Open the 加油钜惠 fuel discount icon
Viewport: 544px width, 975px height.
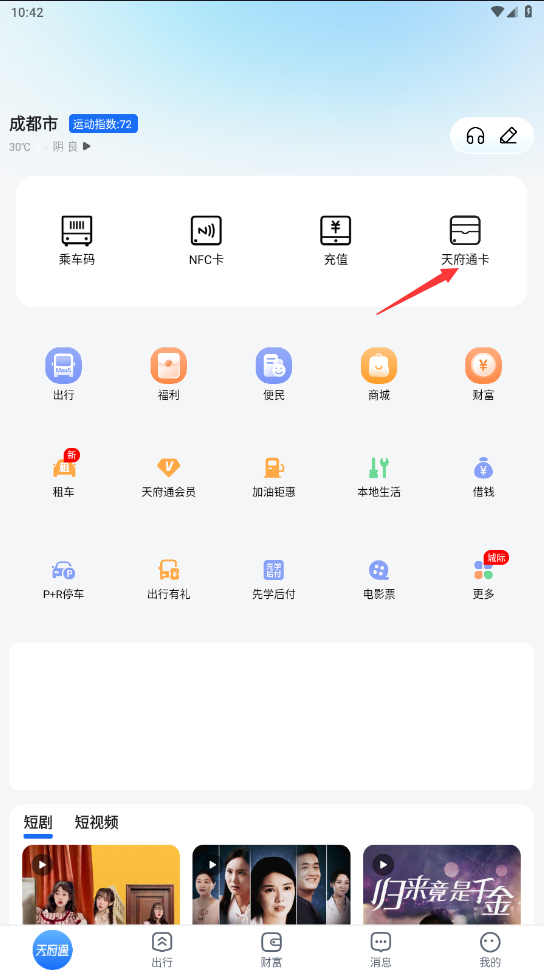(274, 477)
